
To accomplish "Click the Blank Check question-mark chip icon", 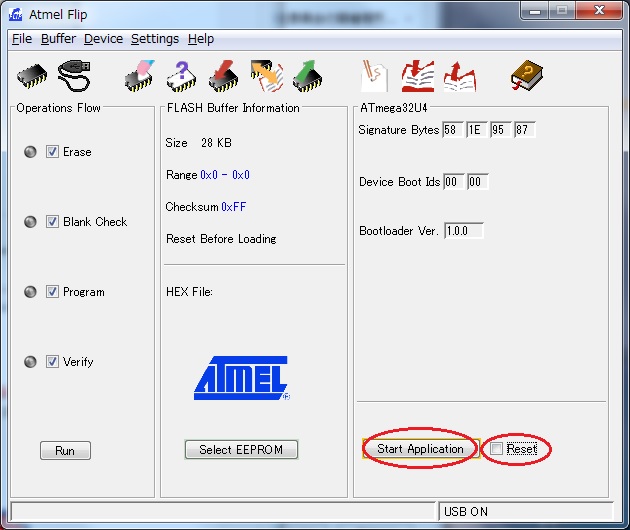I will pos(181,76).
